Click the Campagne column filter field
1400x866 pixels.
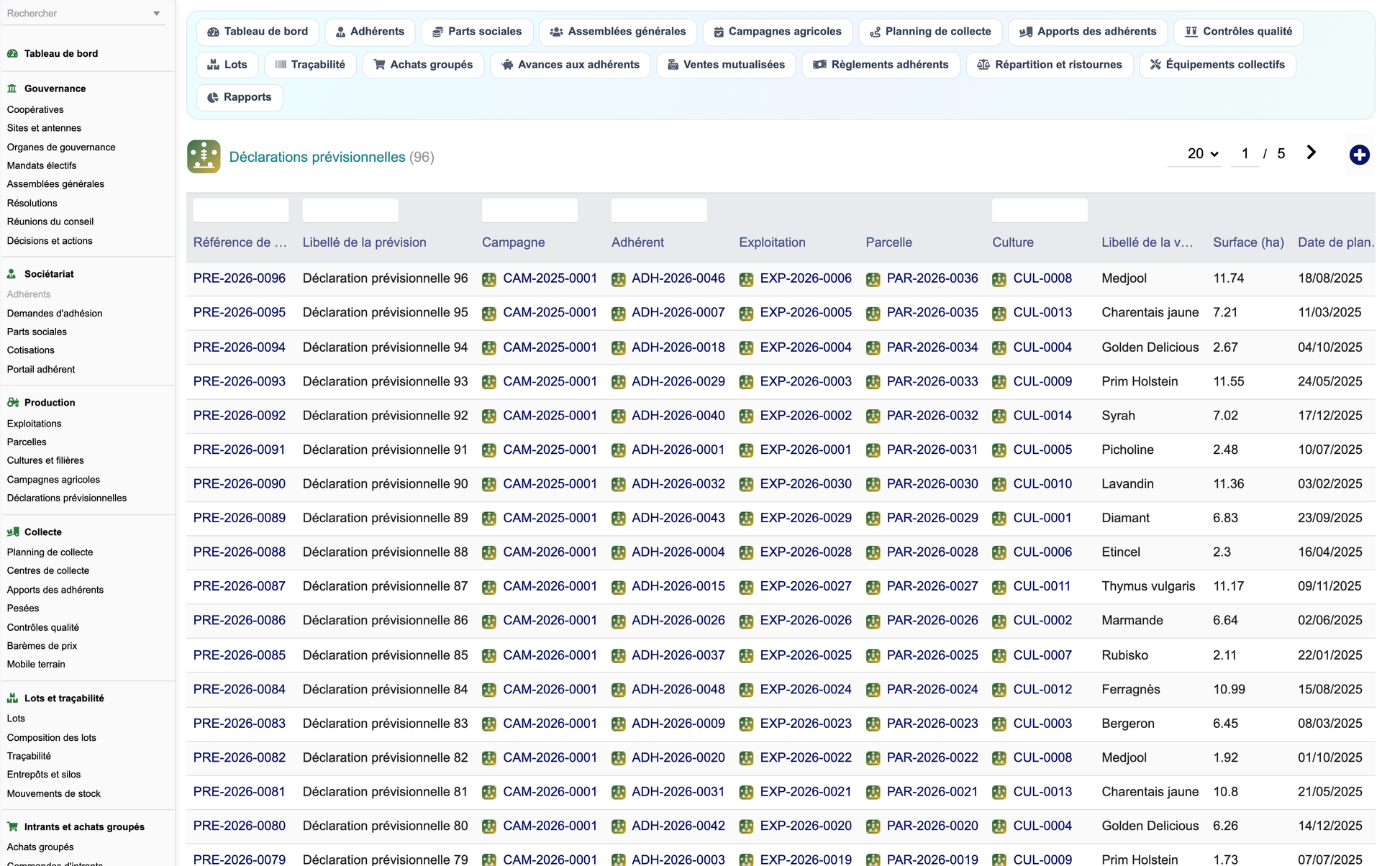[529, 210]
